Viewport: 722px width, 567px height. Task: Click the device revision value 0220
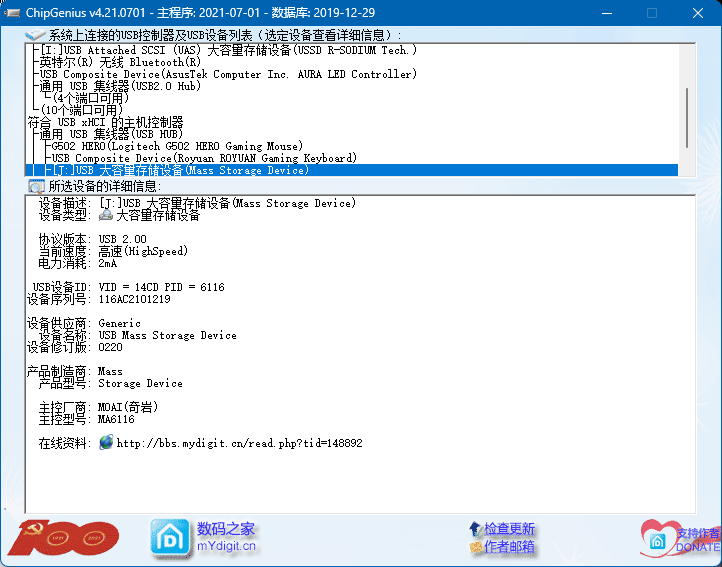click(111, 347)
